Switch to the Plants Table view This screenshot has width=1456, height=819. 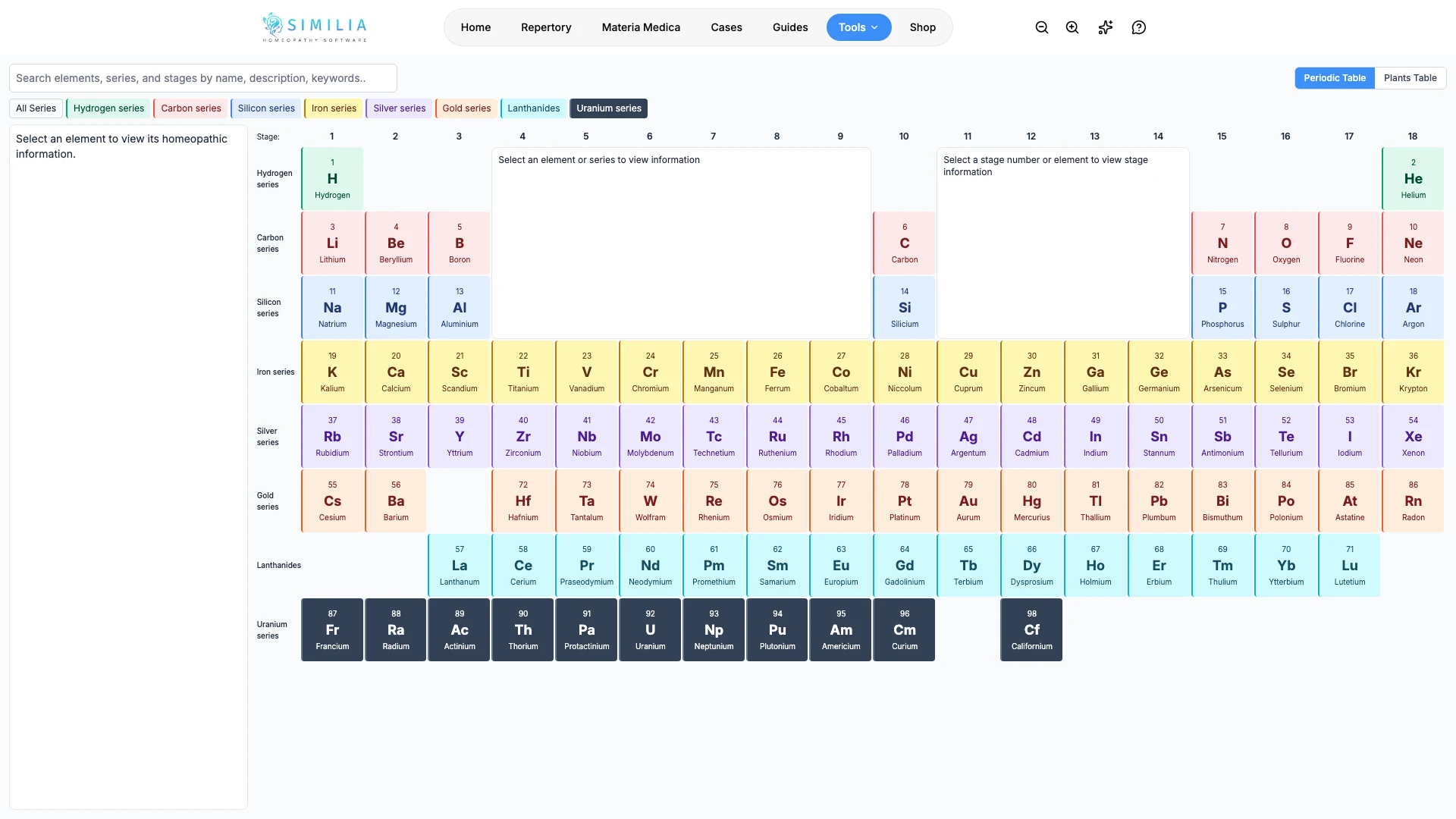(1410, 78)
